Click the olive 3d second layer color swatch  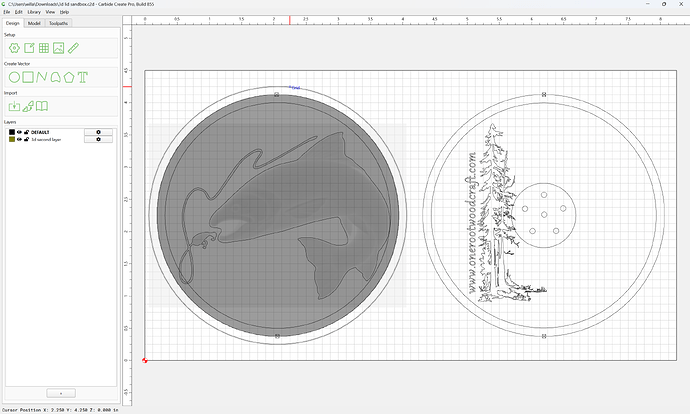pyautogui.click(x=12, y=139)
